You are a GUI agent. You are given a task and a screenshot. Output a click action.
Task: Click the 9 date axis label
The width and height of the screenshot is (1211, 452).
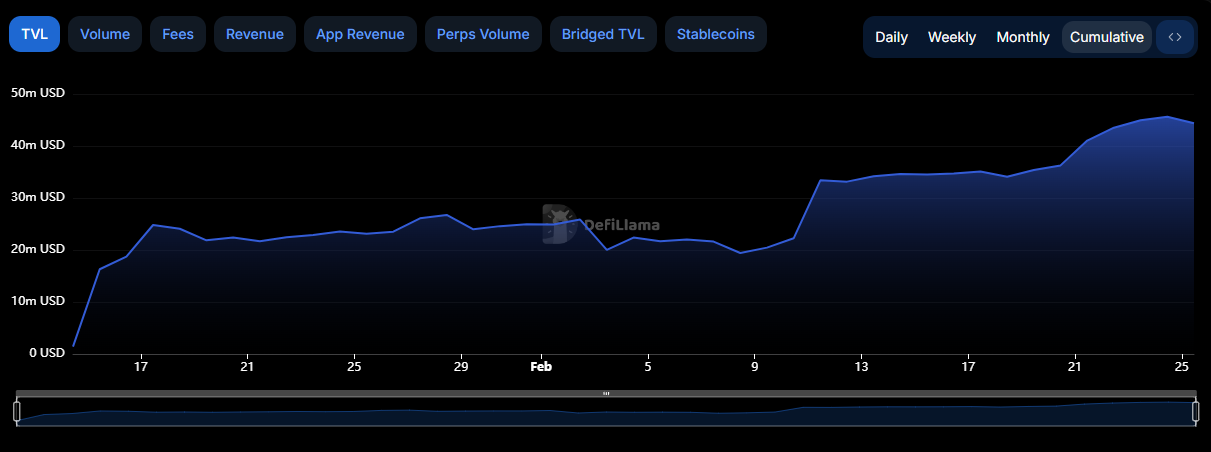755,367
